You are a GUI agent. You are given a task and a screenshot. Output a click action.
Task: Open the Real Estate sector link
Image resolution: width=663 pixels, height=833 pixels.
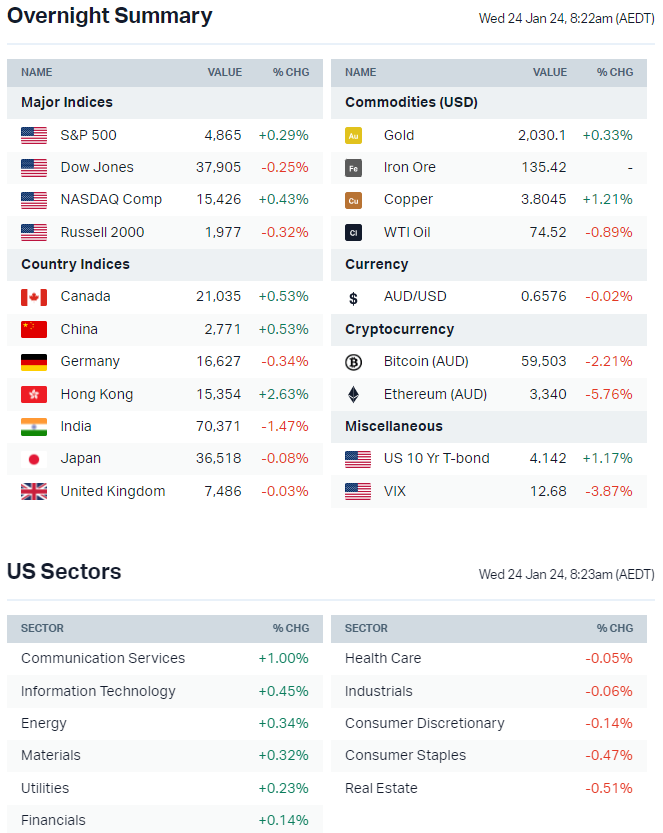(x=381, y=788)
